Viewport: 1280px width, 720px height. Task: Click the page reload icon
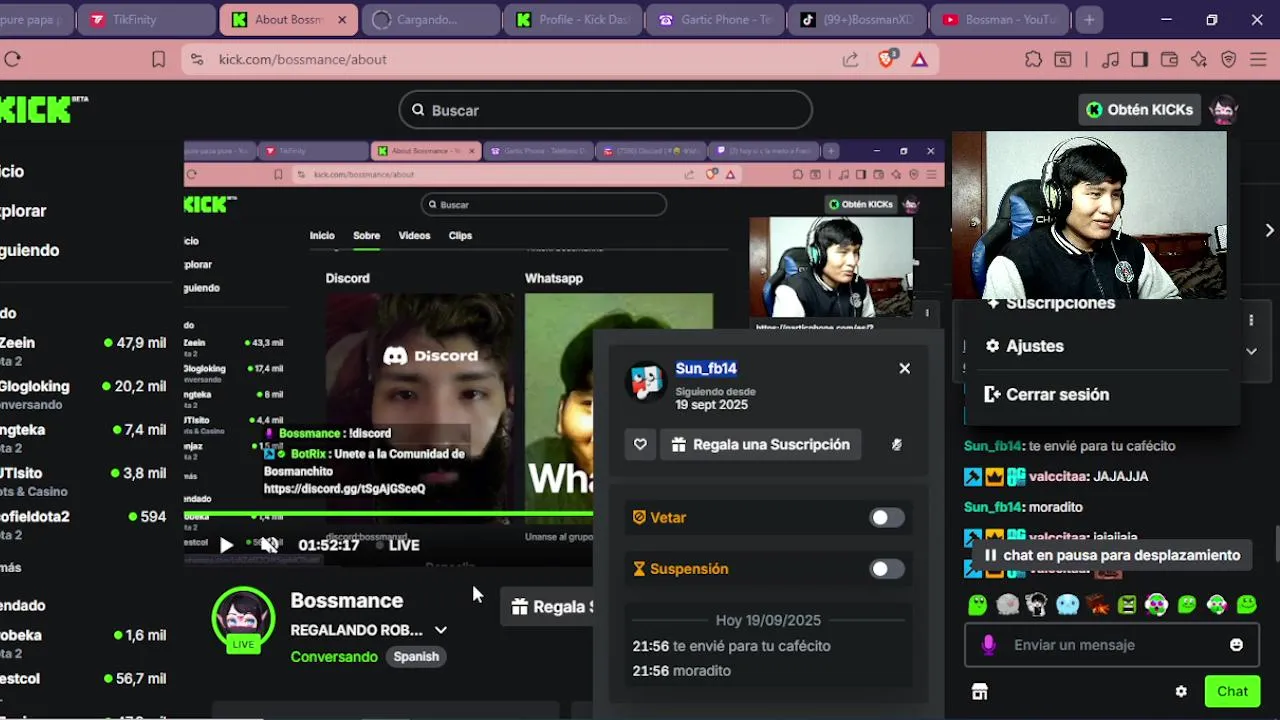pyautogui.click(x=12, y=60)
